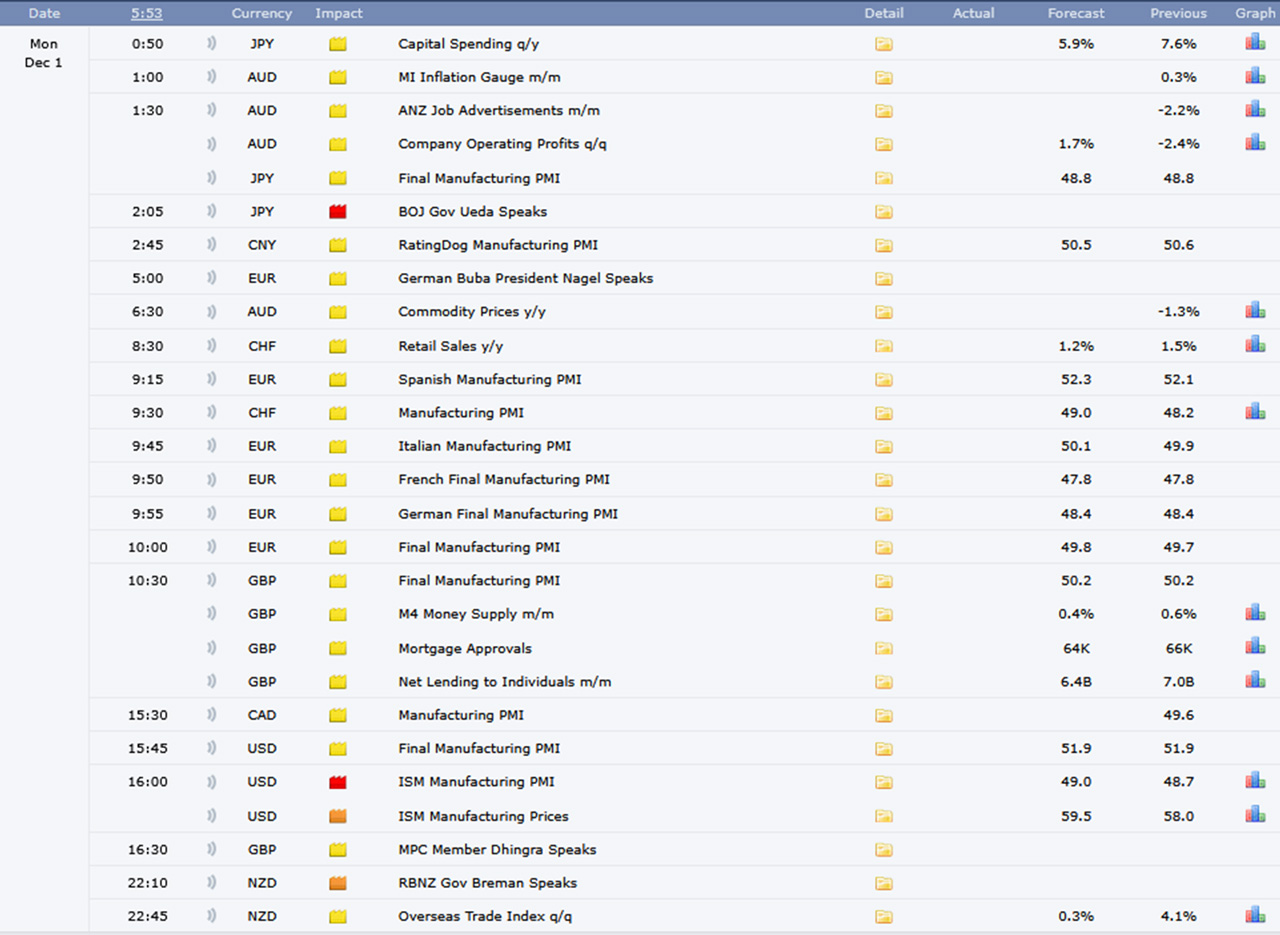Show graph for Mortgage Approvals
The width and height of the screenshot is (1280, 935).
1255,646
